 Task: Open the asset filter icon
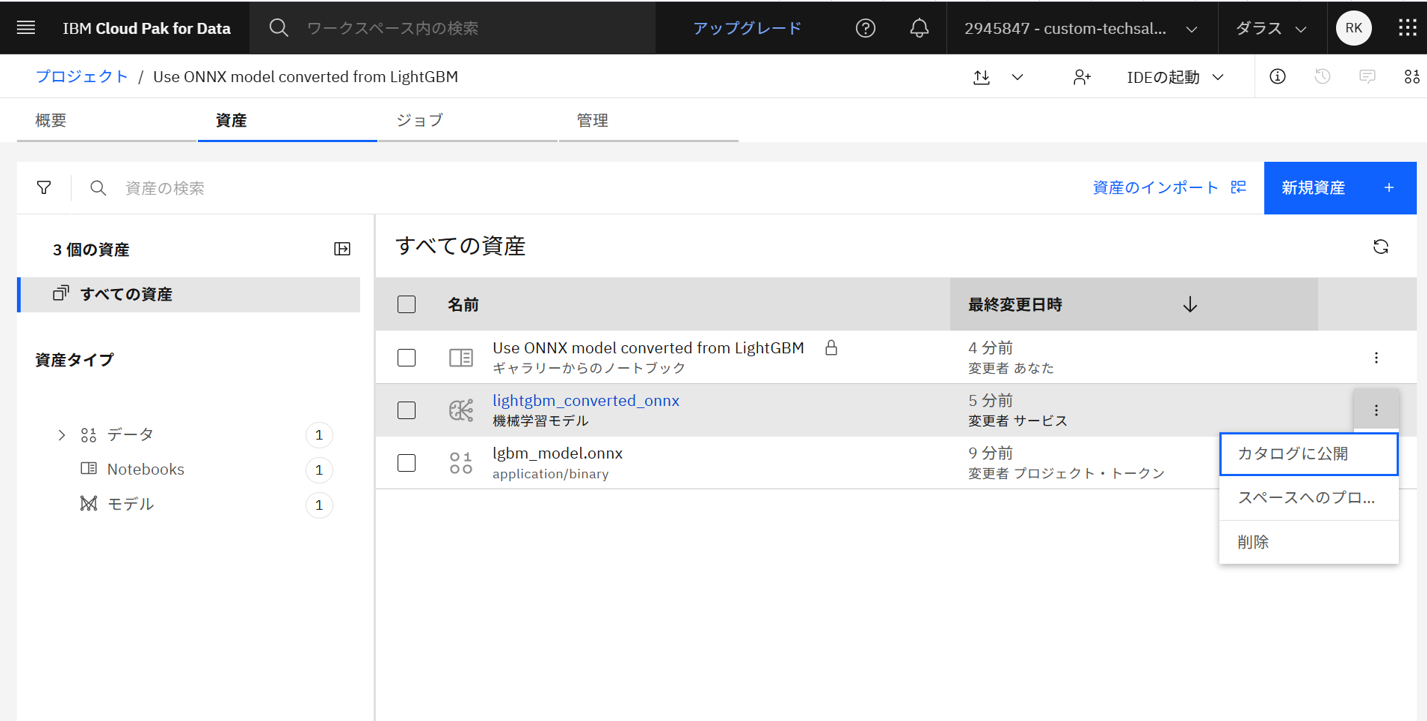coord(43,187)
